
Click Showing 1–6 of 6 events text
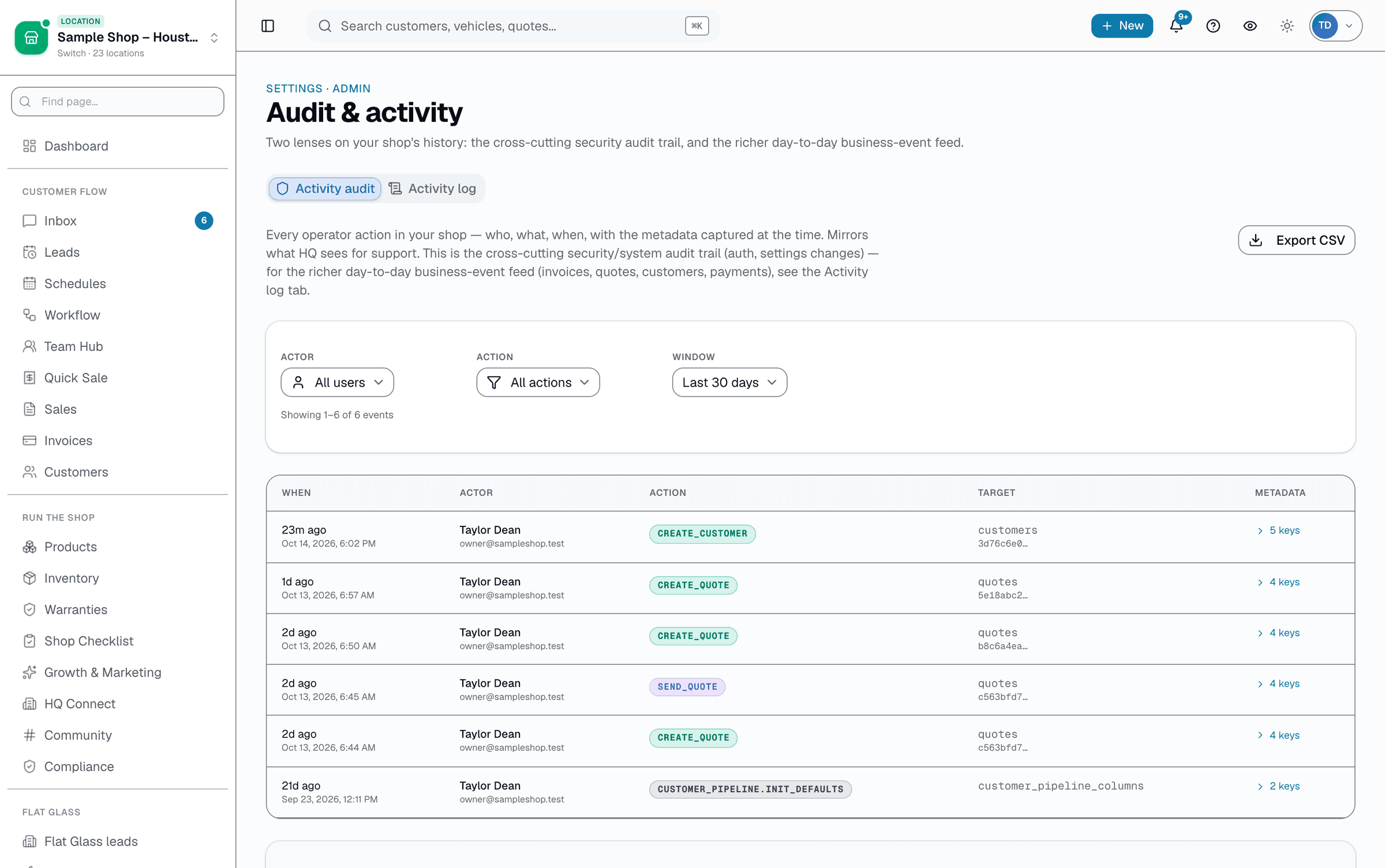[x=337, y=415]
